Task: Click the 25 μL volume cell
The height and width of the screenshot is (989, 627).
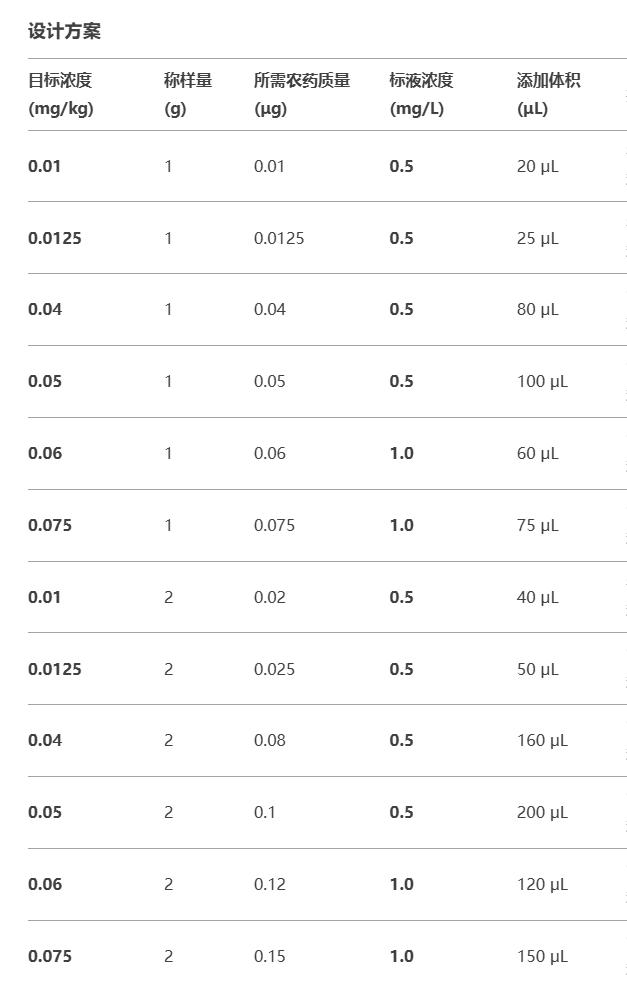Action: (x=537, y=238)
